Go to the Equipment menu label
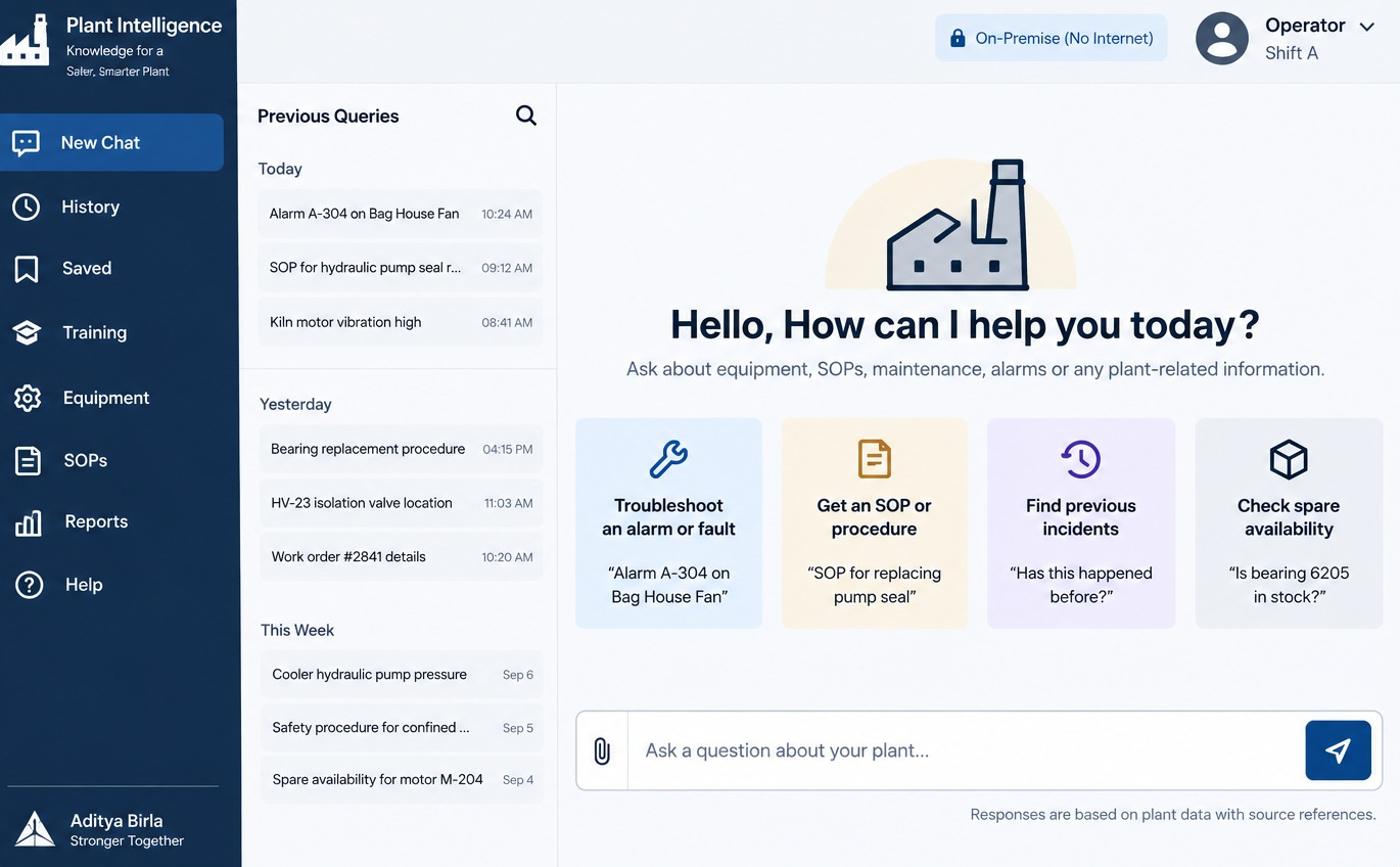The height and width of the screenshot is (867, 1400). [x=106, y=398]
